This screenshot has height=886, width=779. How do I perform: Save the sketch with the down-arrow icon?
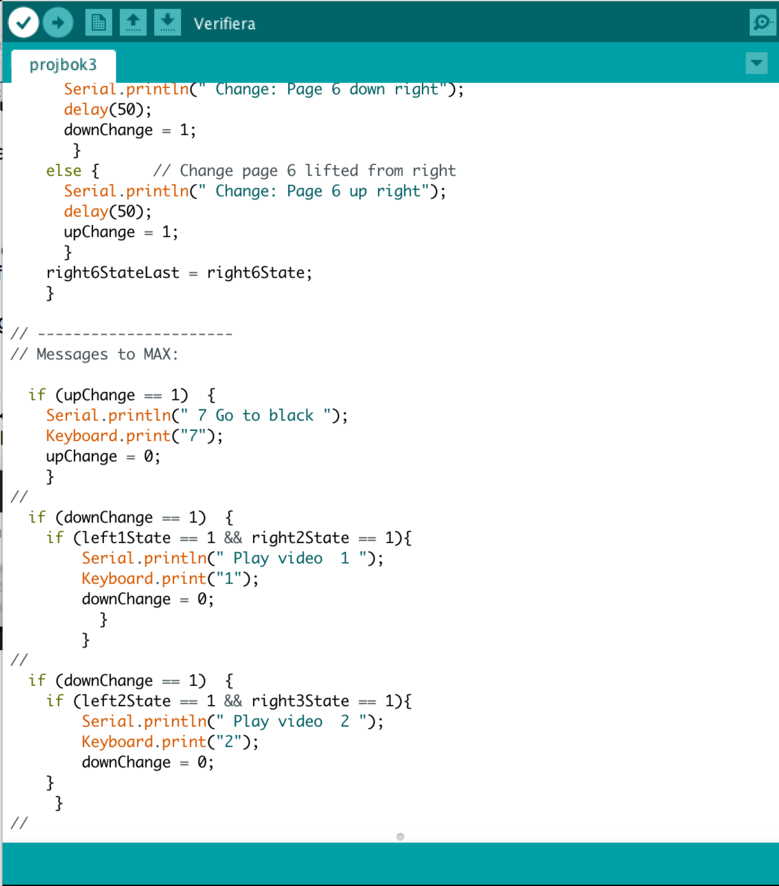coord(167,22)
